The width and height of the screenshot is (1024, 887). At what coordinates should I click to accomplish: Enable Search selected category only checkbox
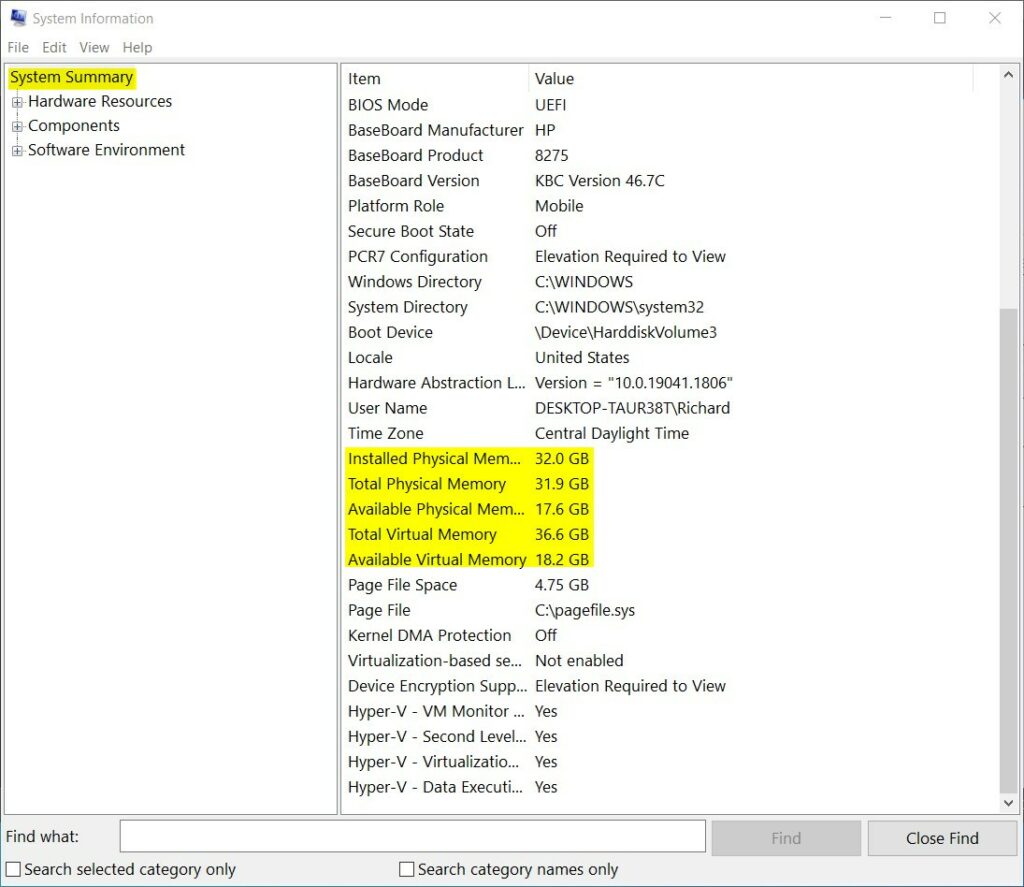[x=14, y=870]
